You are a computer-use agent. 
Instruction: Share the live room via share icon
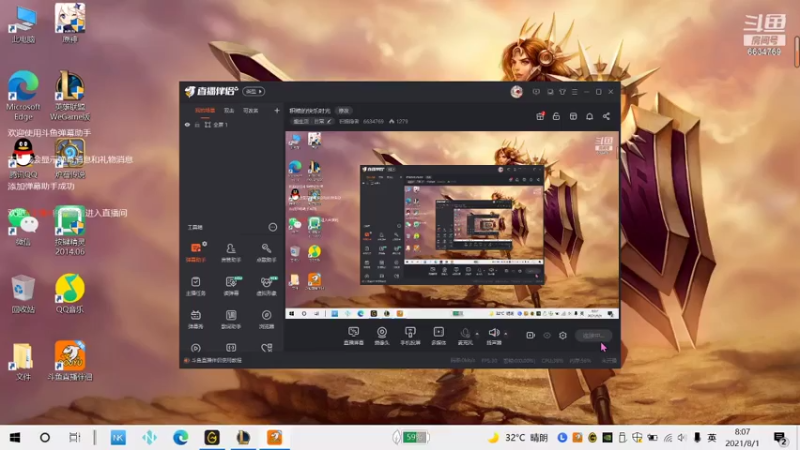(606, 116)
